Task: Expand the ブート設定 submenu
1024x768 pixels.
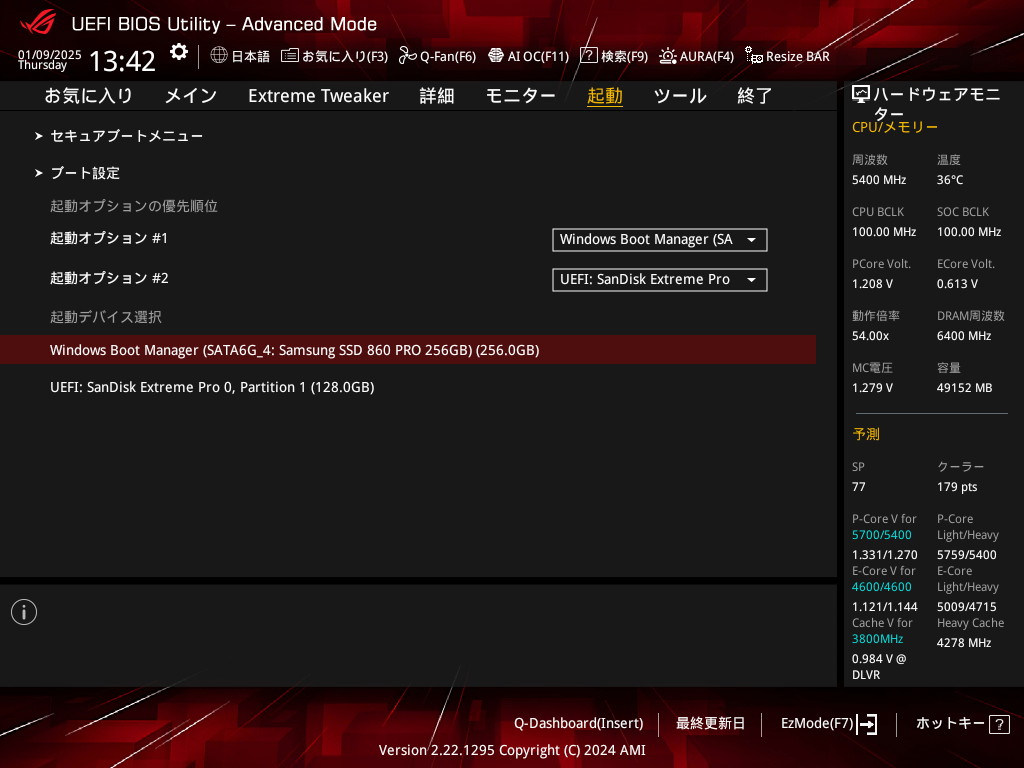Action: (x=85, y=173)
